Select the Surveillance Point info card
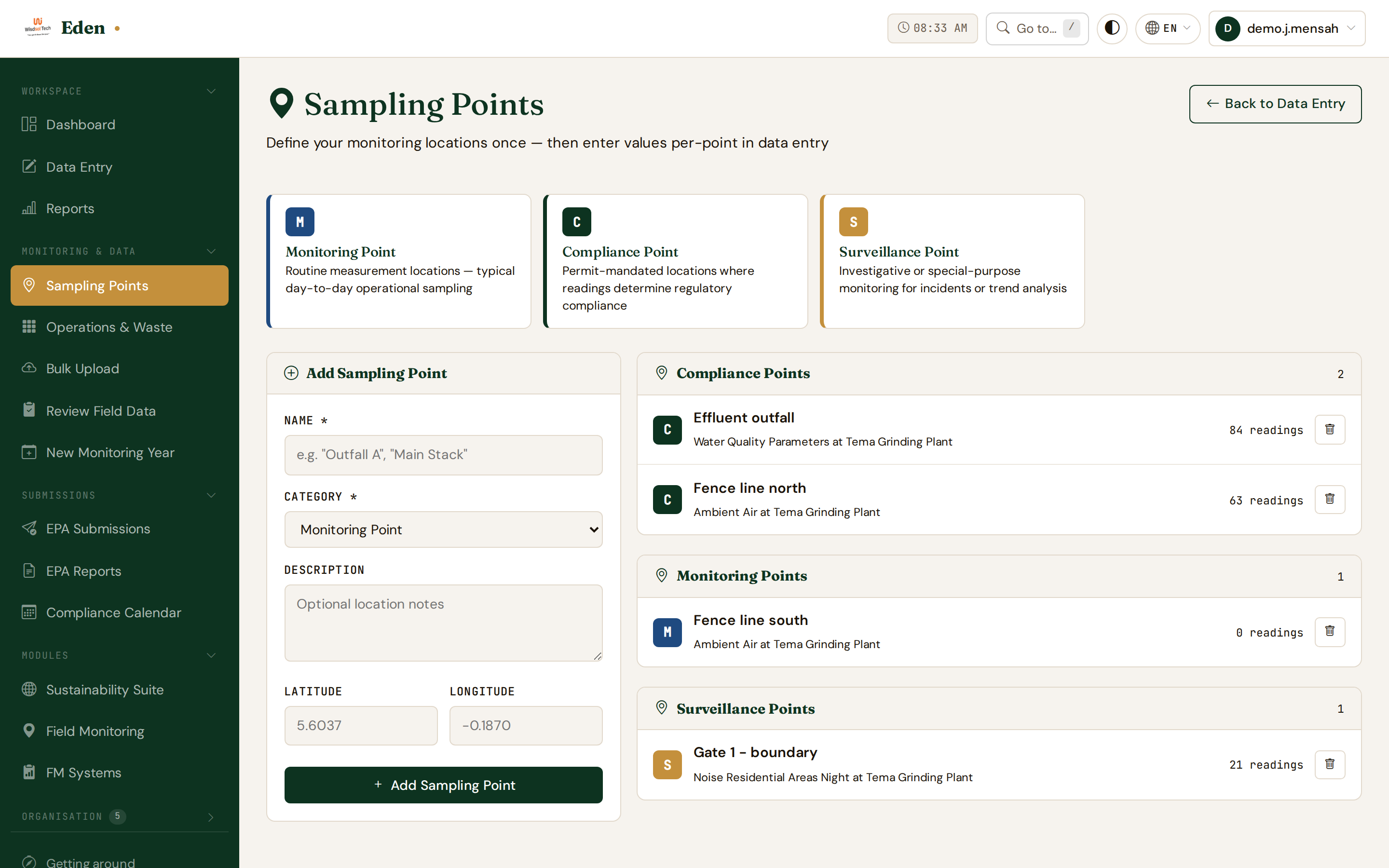Image resolution: width=1389 pixels, height=868 pixels. click(x=952, y=261)
